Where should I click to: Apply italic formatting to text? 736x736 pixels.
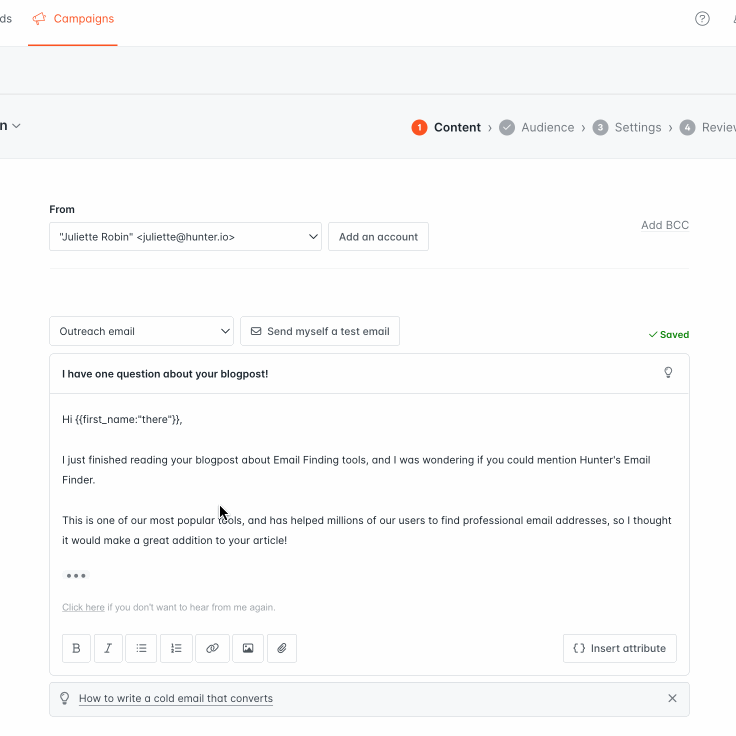[x=108, y=648]
